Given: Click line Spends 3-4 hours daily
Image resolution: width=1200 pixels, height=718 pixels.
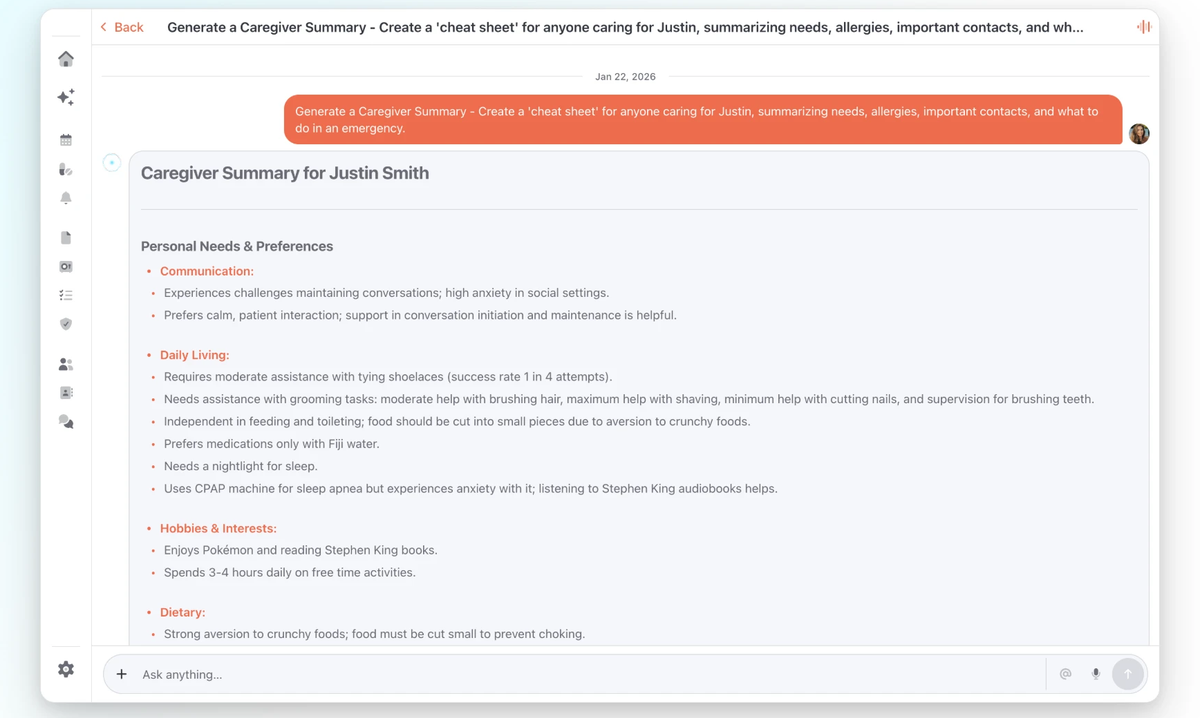Looking at the screenshot, I should (290, 573).
